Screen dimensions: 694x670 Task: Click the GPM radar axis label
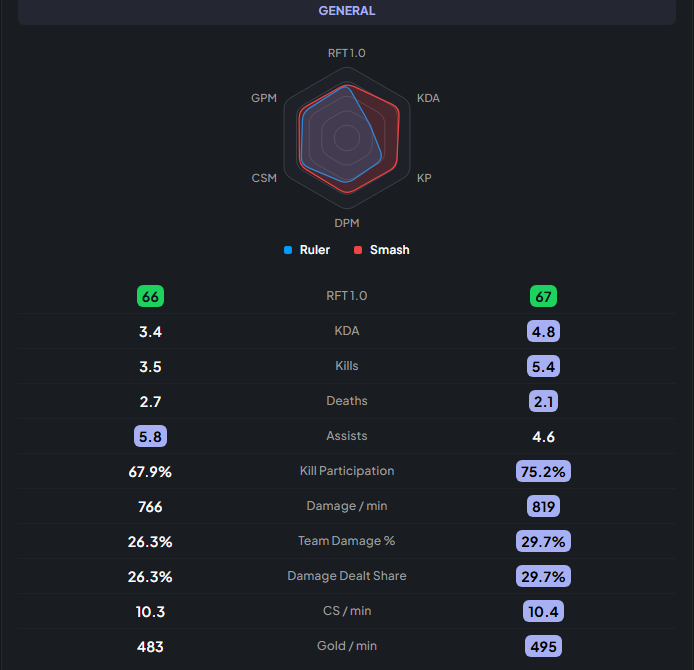[264, 98]
